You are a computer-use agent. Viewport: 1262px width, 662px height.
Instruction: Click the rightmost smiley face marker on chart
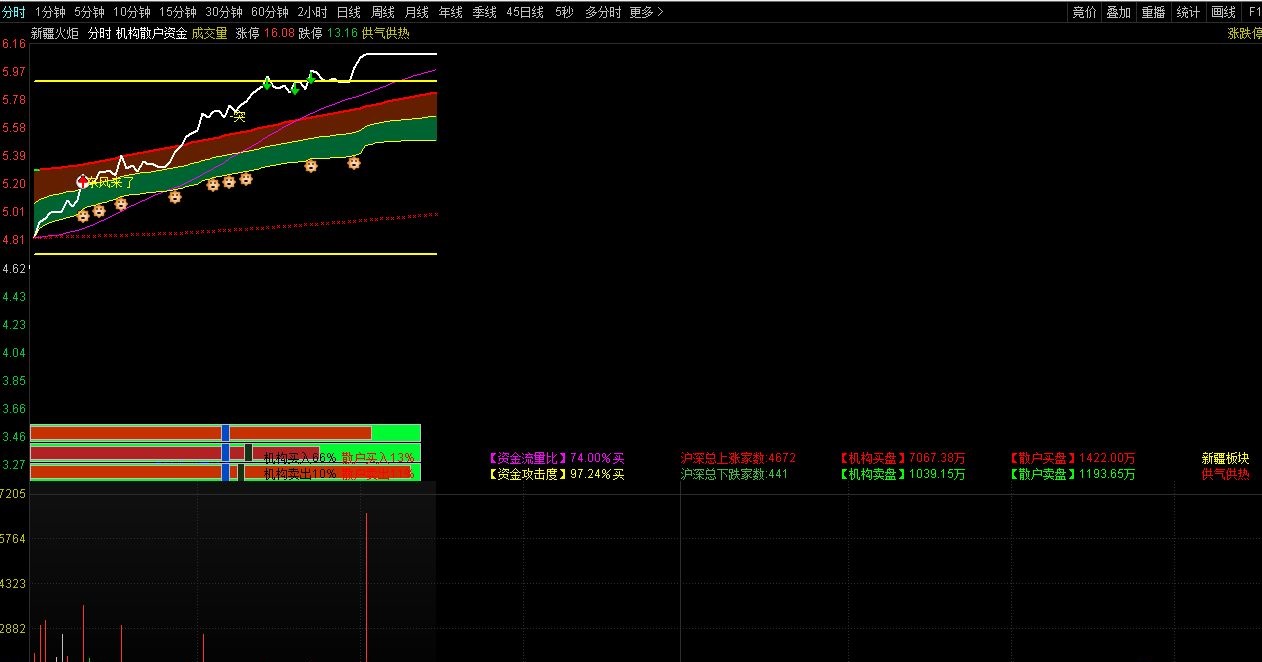(354, 162)
